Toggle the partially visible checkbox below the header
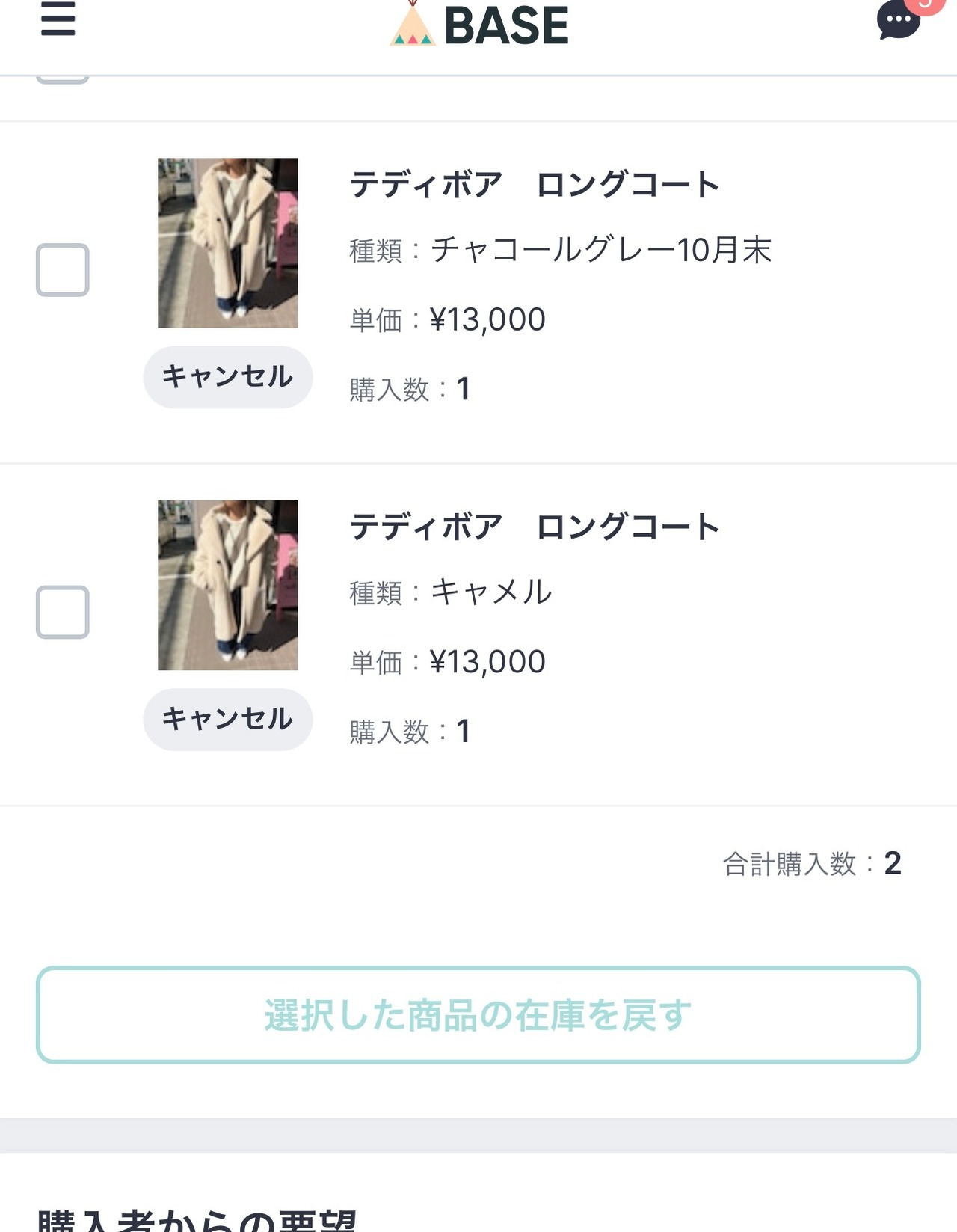957x1232 pixels. point(63,79)
